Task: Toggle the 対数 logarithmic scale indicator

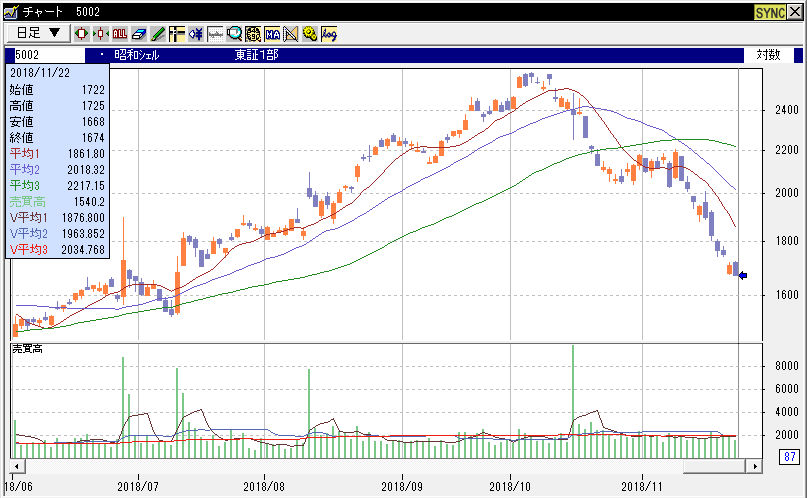Action: 768,55
